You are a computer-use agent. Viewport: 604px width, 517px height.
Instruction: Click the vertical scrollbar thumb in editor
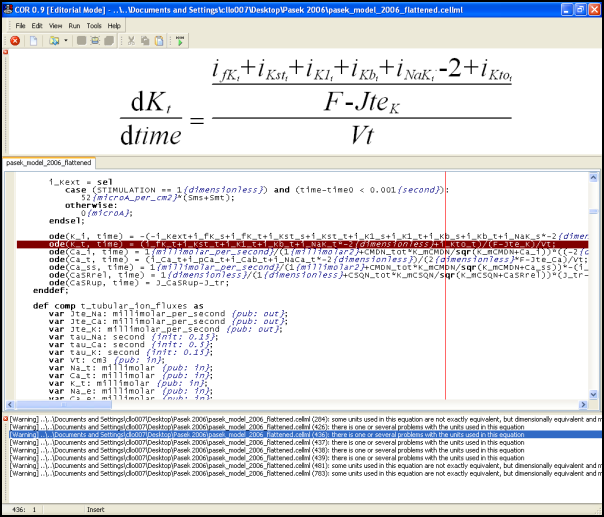click(593, 212)
